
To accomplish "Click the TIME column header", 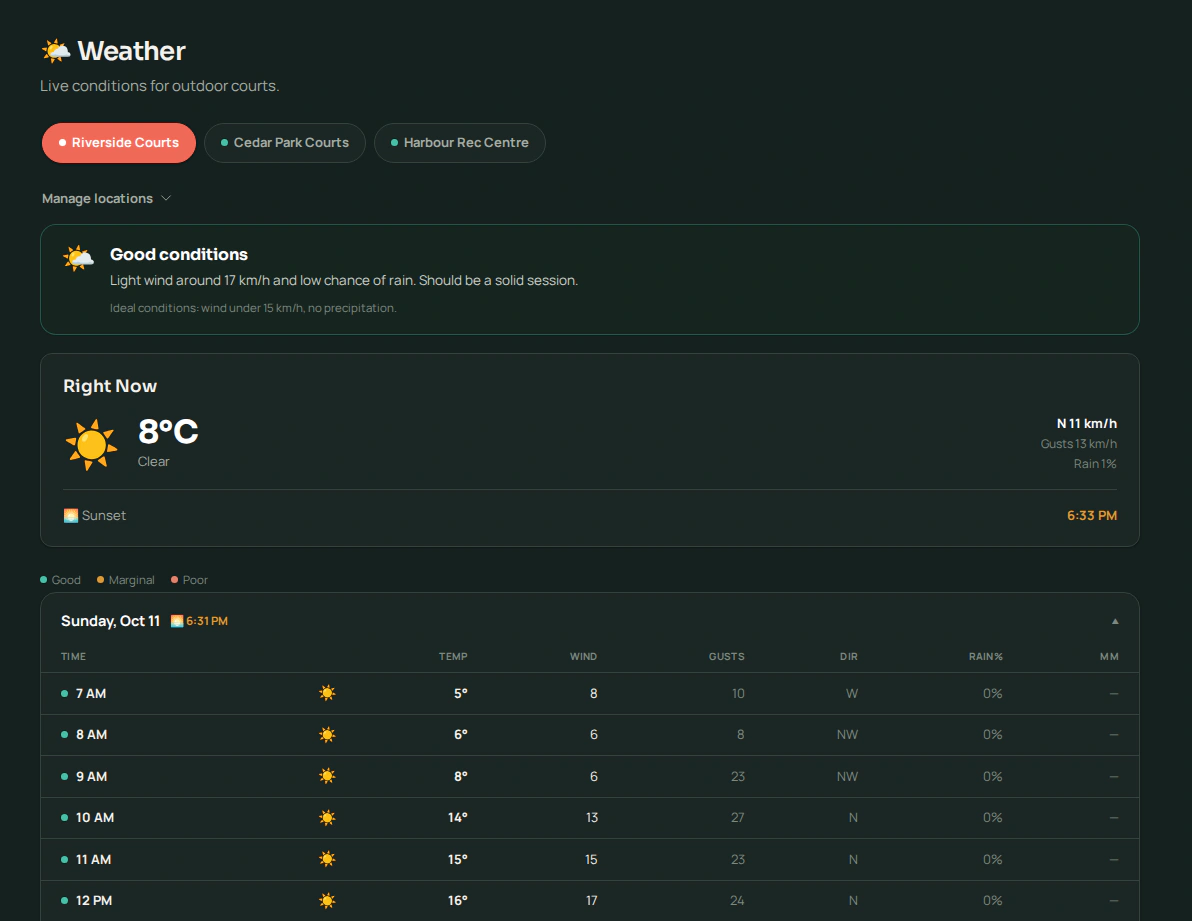I will pos(73,657).
